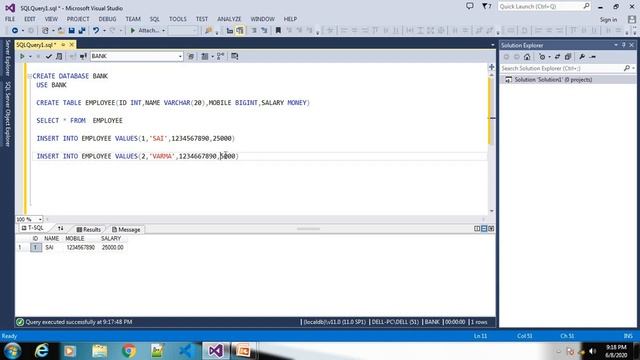Execute the query with green arrow
Screen dimensions: 640x360
(x=22, y=56)
